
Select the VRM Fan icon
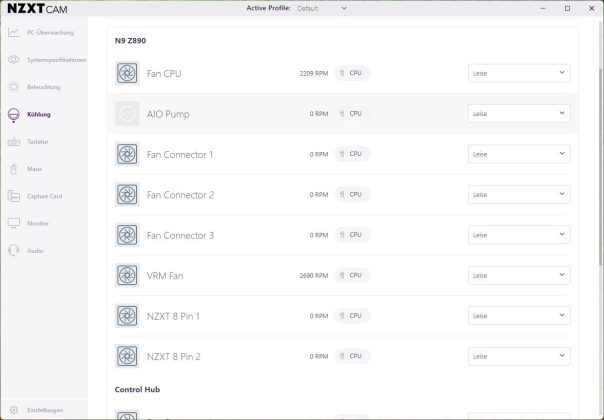click(x=127, y=275)
